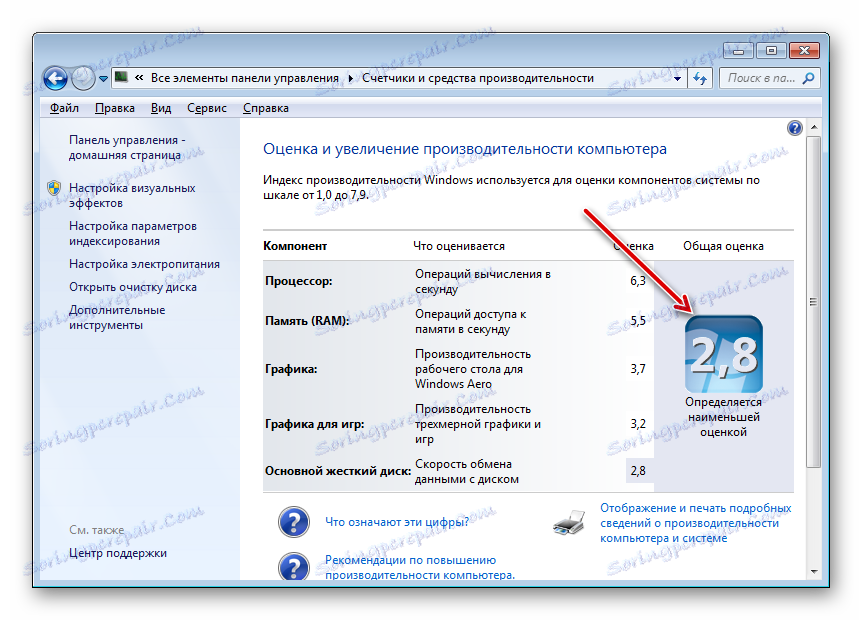The image size is (862, 620).
Task: Open 'Настройка визуальных эффектов' link
Action: pos(132,196)
